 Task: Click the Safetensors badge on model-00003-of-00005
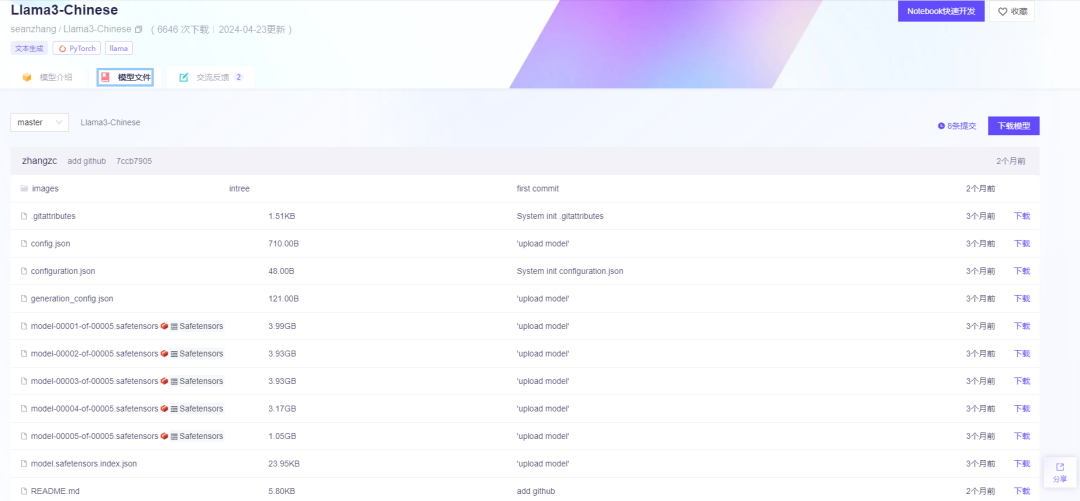197,381
